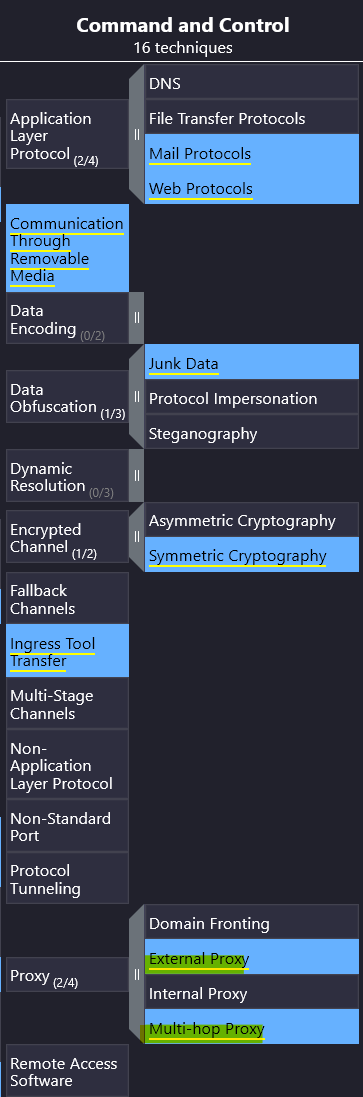Collapse the Proxy sub-techniques handle

(x=136, y=974)
